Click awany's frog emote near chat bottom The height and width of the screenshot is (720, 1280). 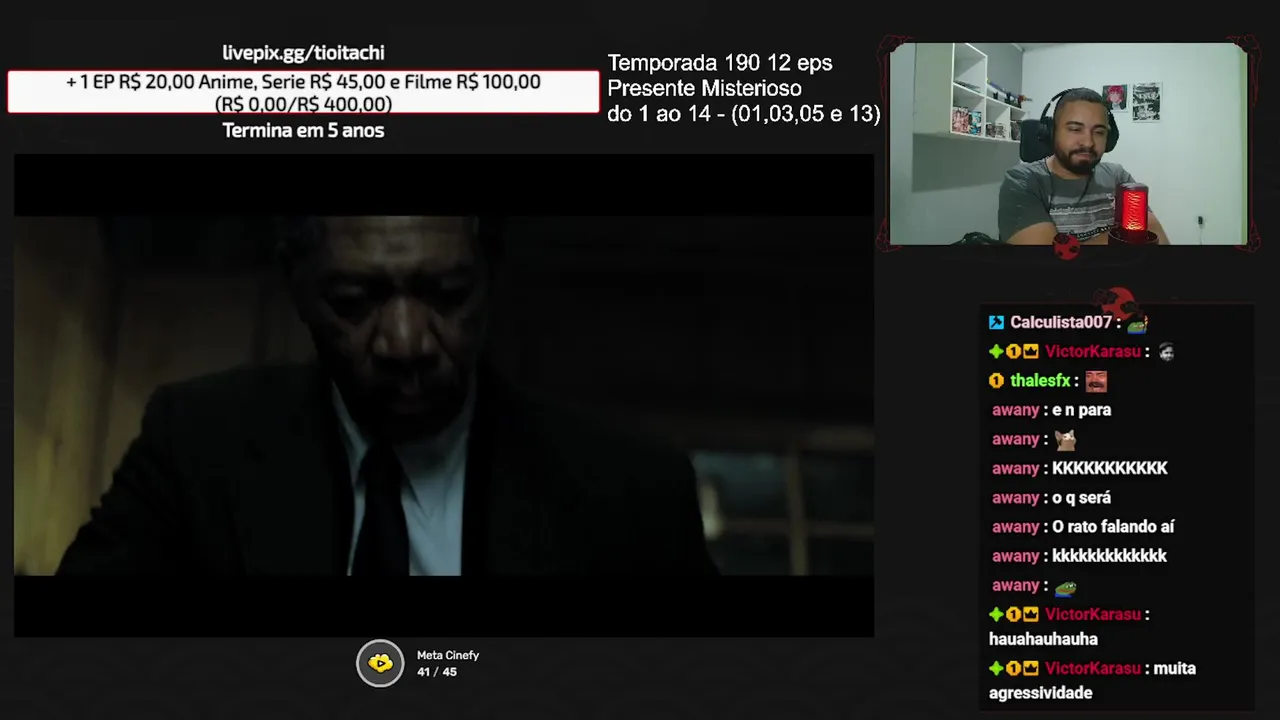pos(1065,587)
